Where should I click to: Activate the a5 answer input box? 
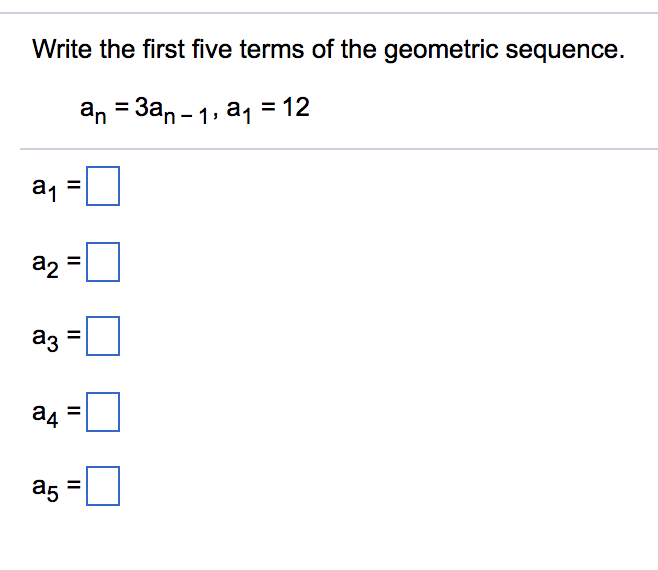[x=103, y=487]
